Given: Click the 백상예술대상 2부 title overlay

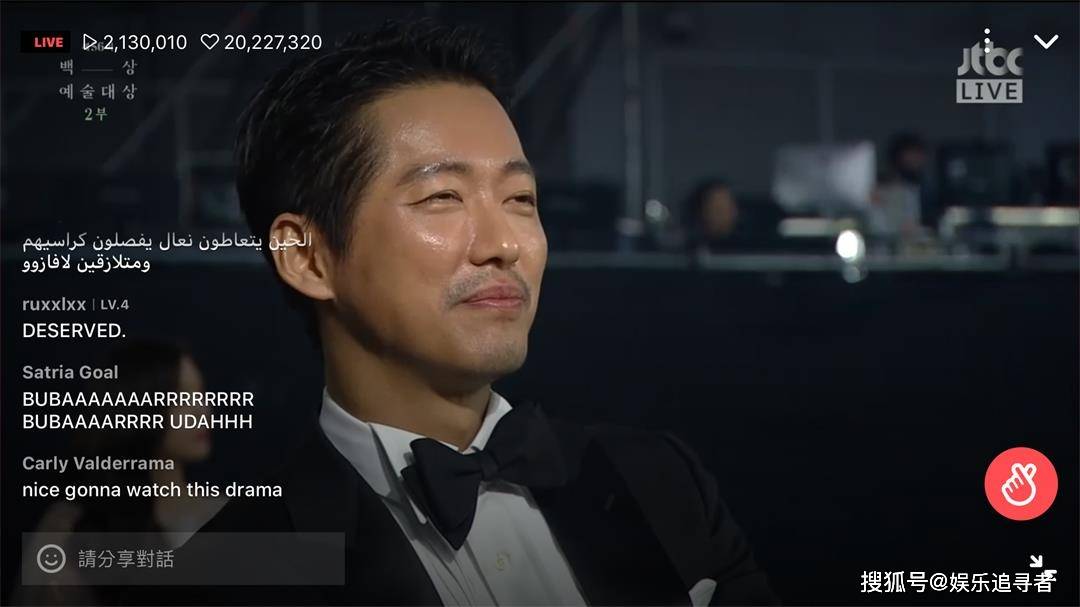Looking at the screenshot, I should tap(97, 90).
